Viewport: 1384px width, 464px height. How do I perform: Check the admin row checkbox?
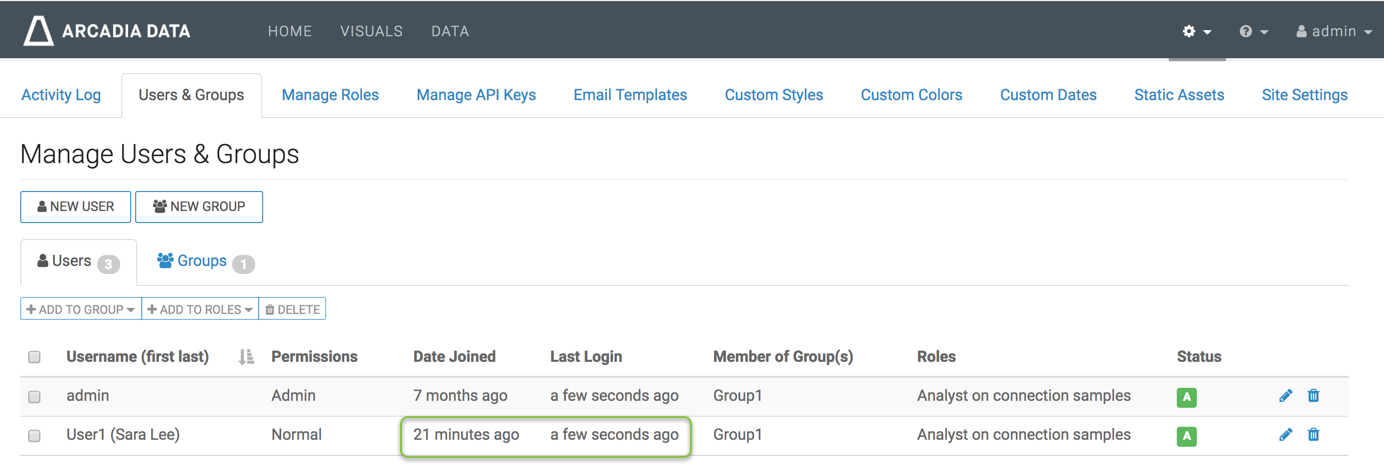click(35, 397)
